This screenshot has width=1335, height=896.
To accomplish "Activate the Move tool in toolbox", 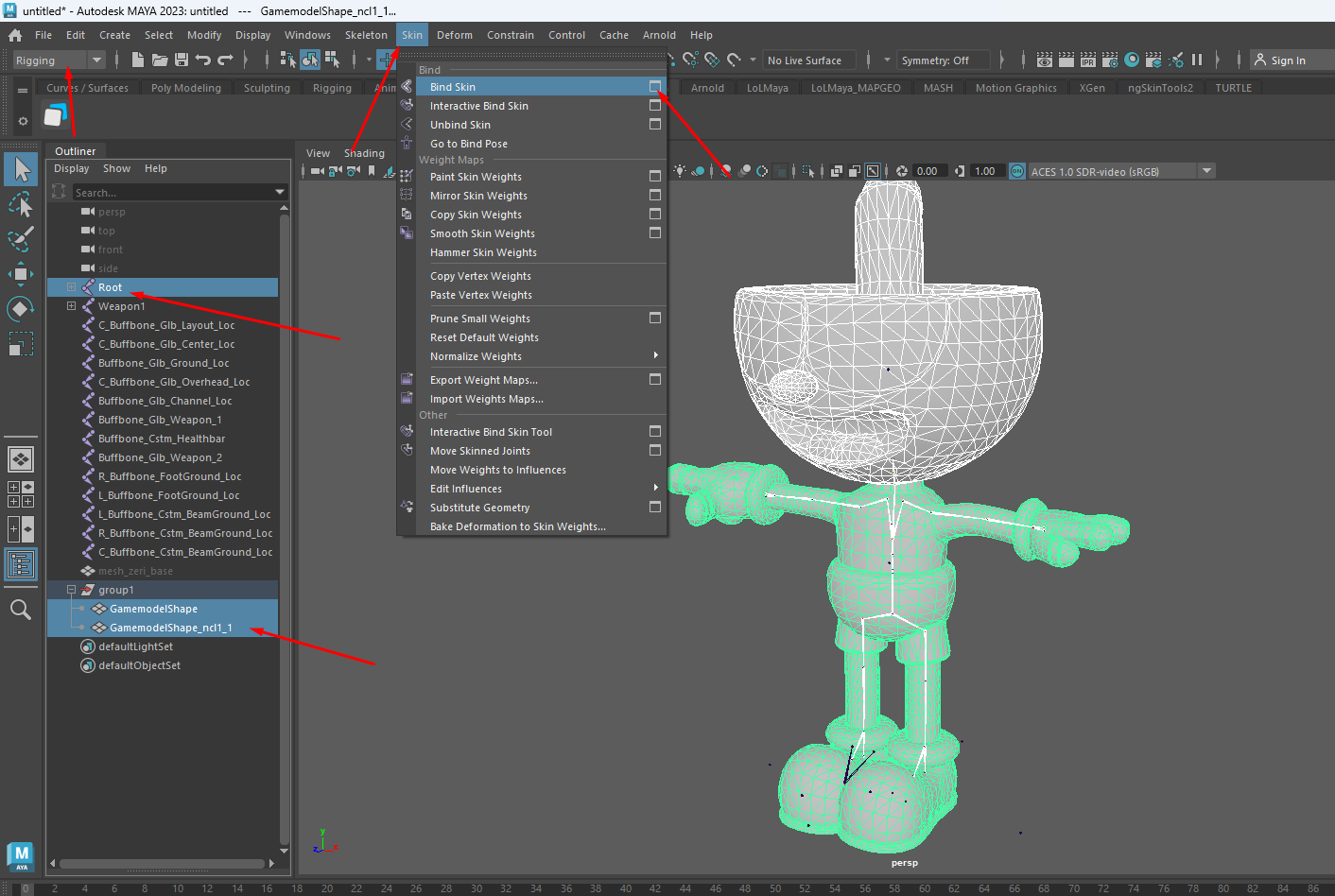I will [x=21, y=274].
